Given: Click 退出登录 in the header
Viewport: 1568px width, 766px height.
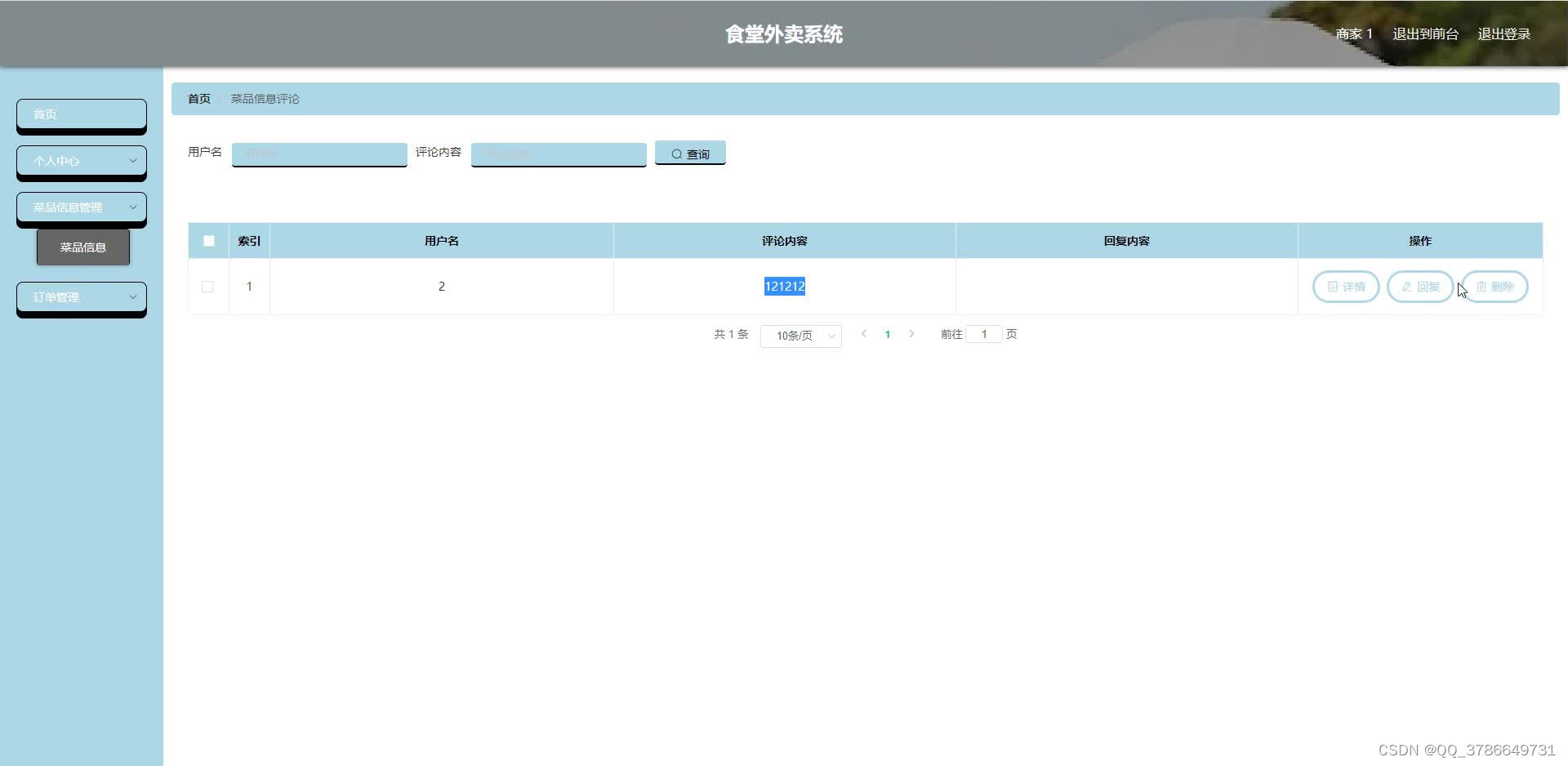Looking at the screenshot, I should [1503, 33].
